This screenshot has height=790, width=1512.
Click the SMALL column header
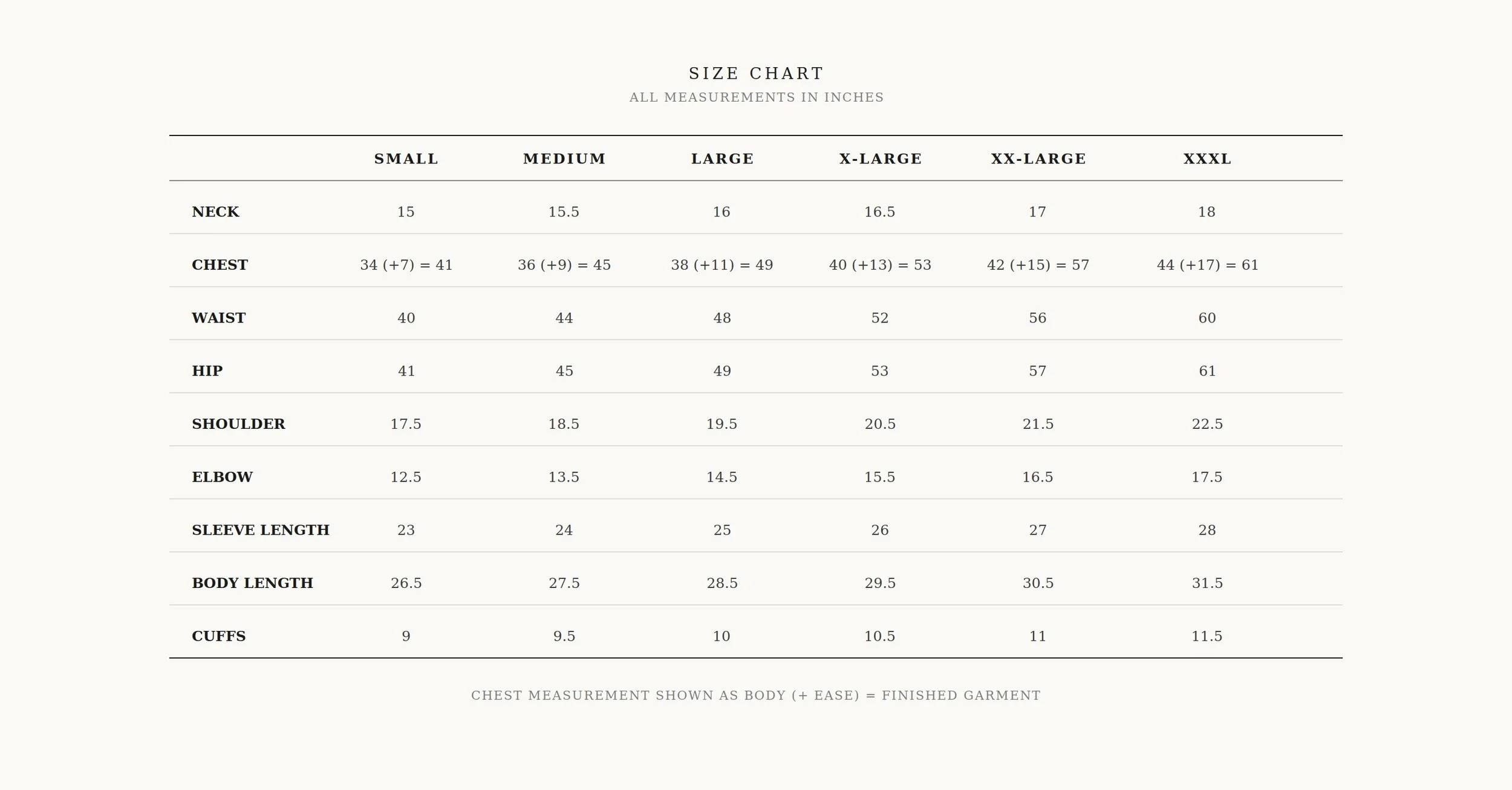click(406, 158)
